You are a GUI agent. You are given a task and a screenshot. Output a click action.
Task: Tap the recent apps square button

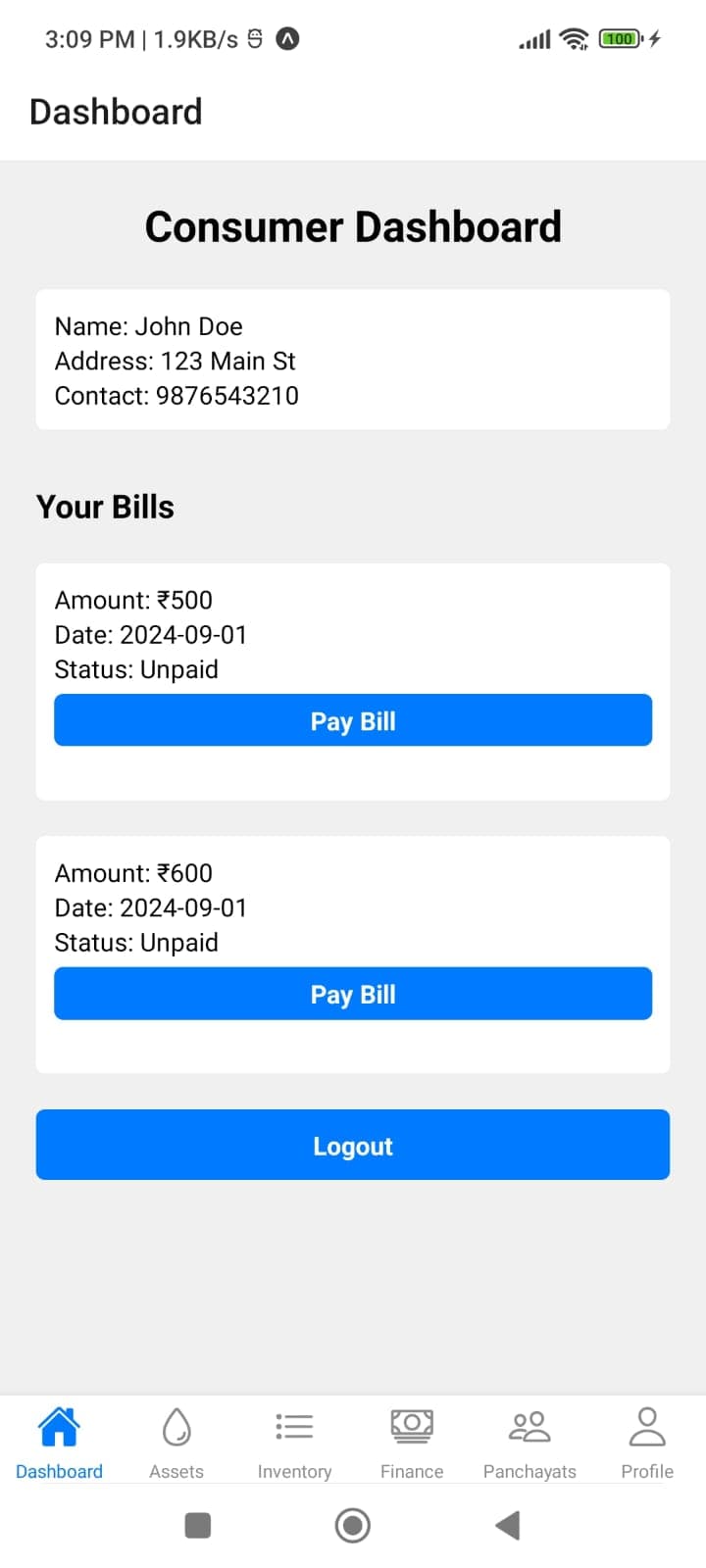(x=198, y=1525)
